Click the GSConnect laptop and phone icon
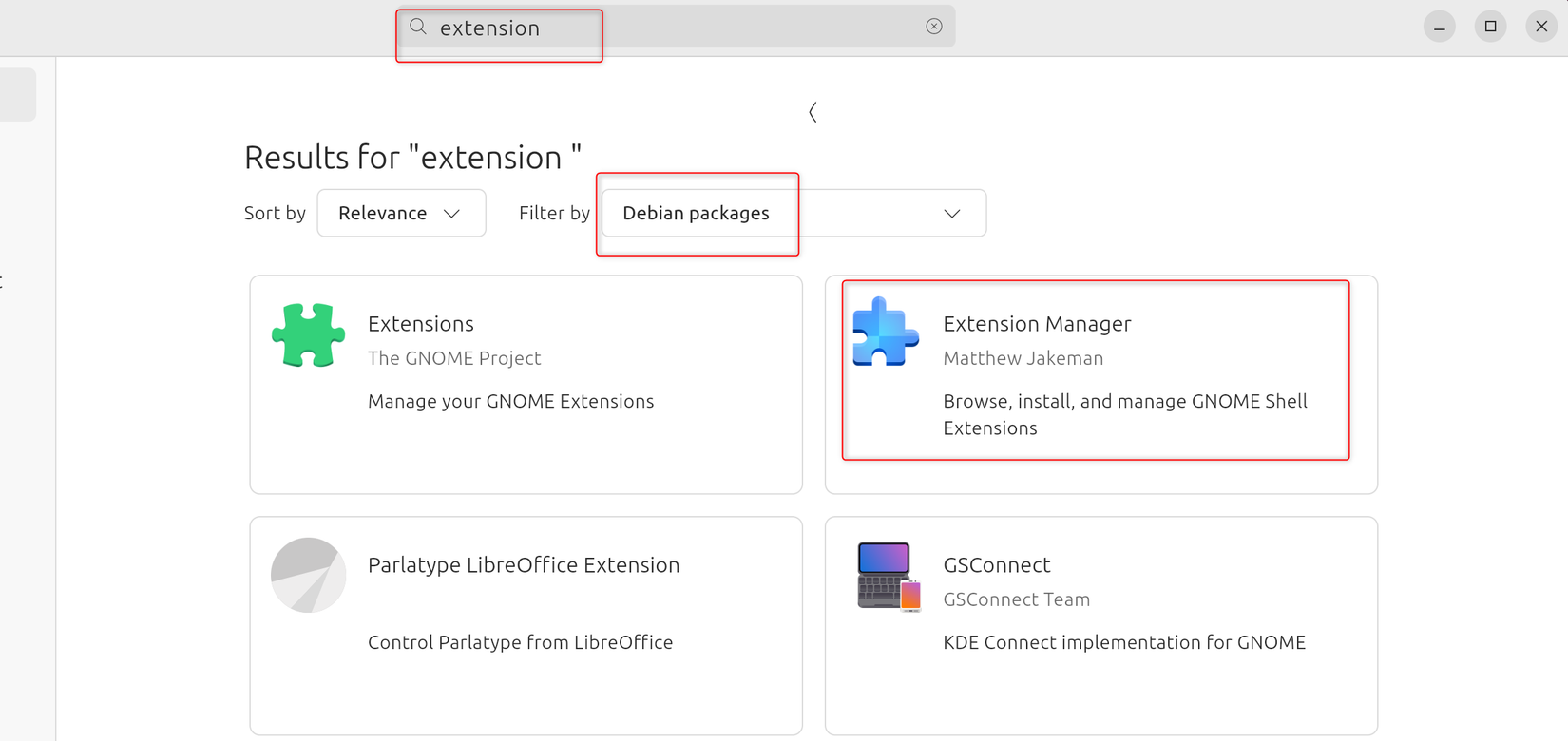 point(889,576)
